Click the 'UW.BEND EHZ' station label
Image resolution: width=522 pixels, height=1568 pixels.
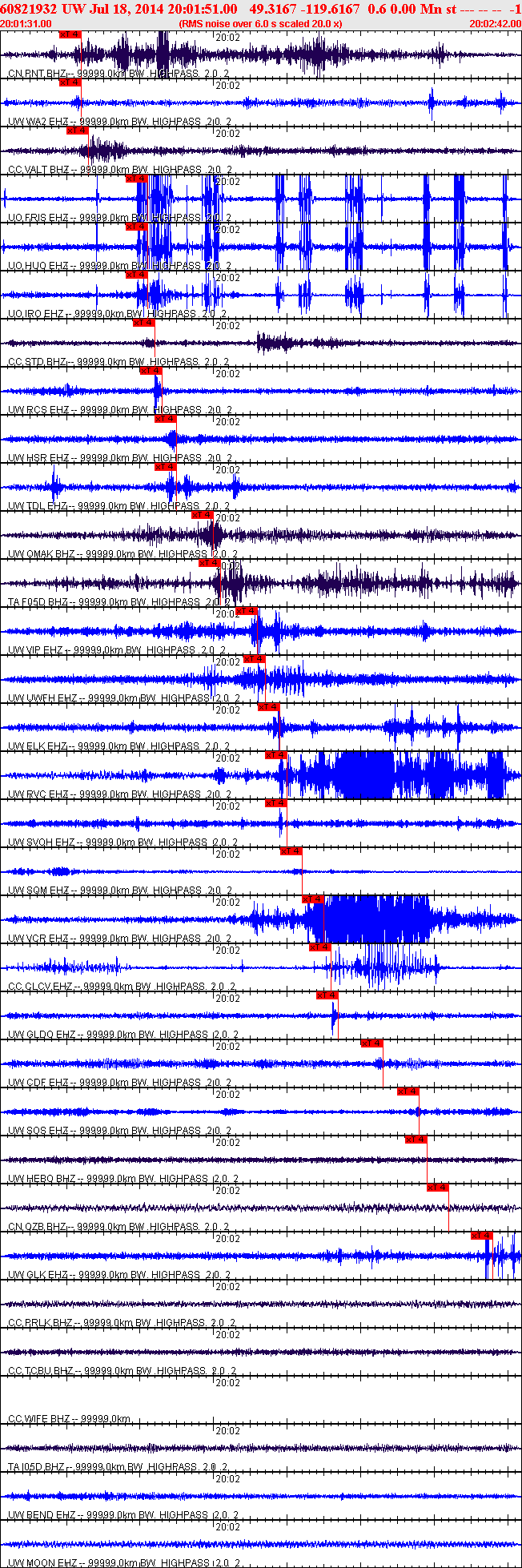coord(42,1515)
